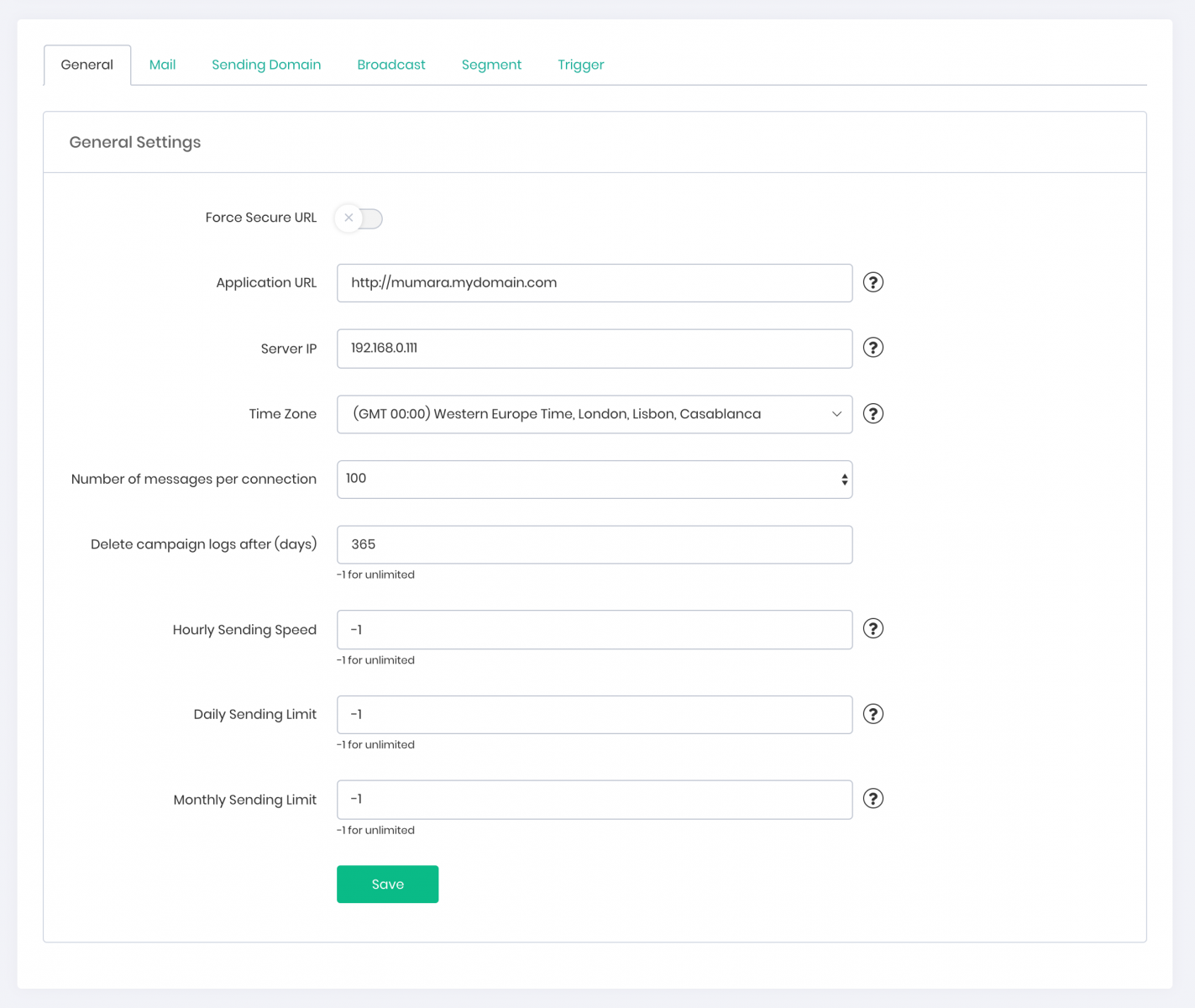The width and height of the screenshot is (1195, 1008).
Task: Click Daily Sending Limit help icon
Action: pyautogui.click(x=873, y=714)
